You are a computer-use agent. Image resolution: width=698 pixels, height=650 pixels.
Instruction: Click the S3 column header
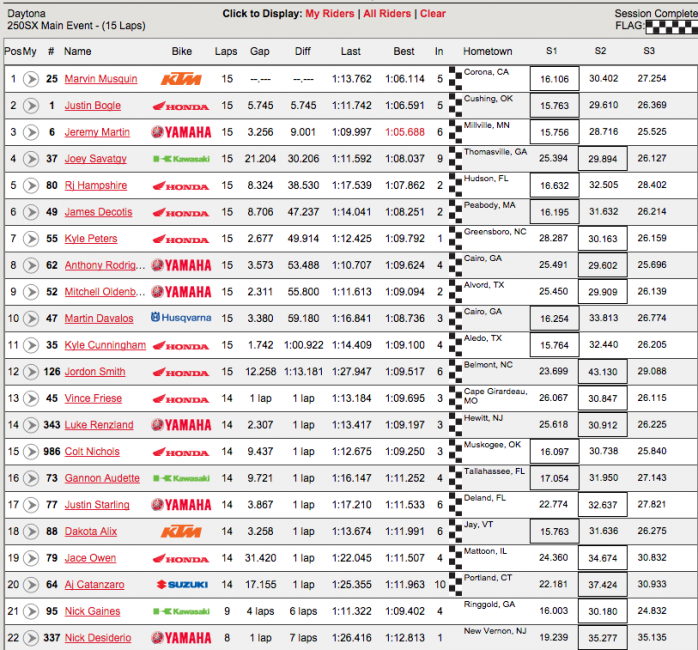click(x=649, y=51)
